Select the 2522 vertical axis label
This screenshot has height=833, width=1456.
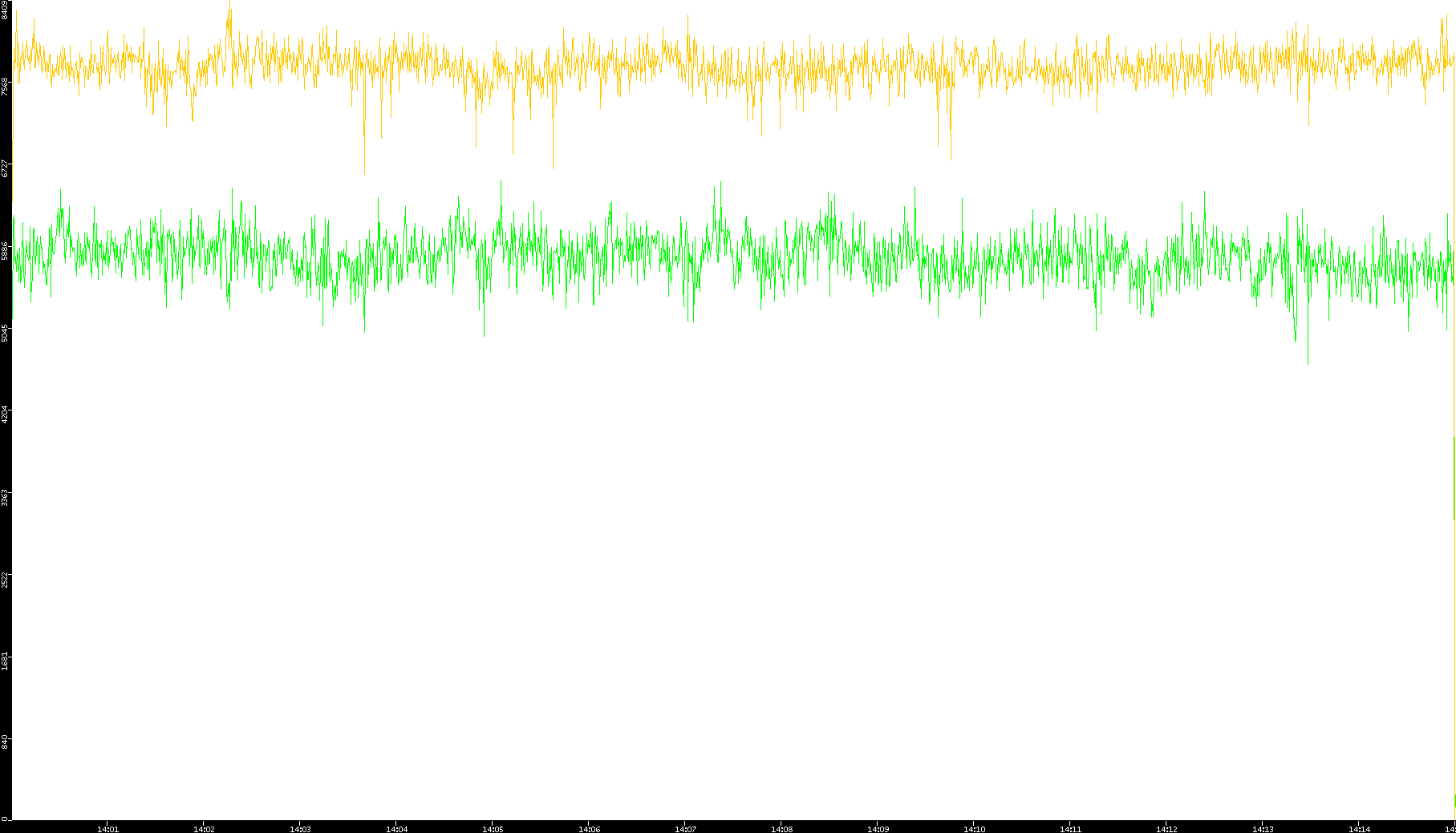[x=5, y=580]
